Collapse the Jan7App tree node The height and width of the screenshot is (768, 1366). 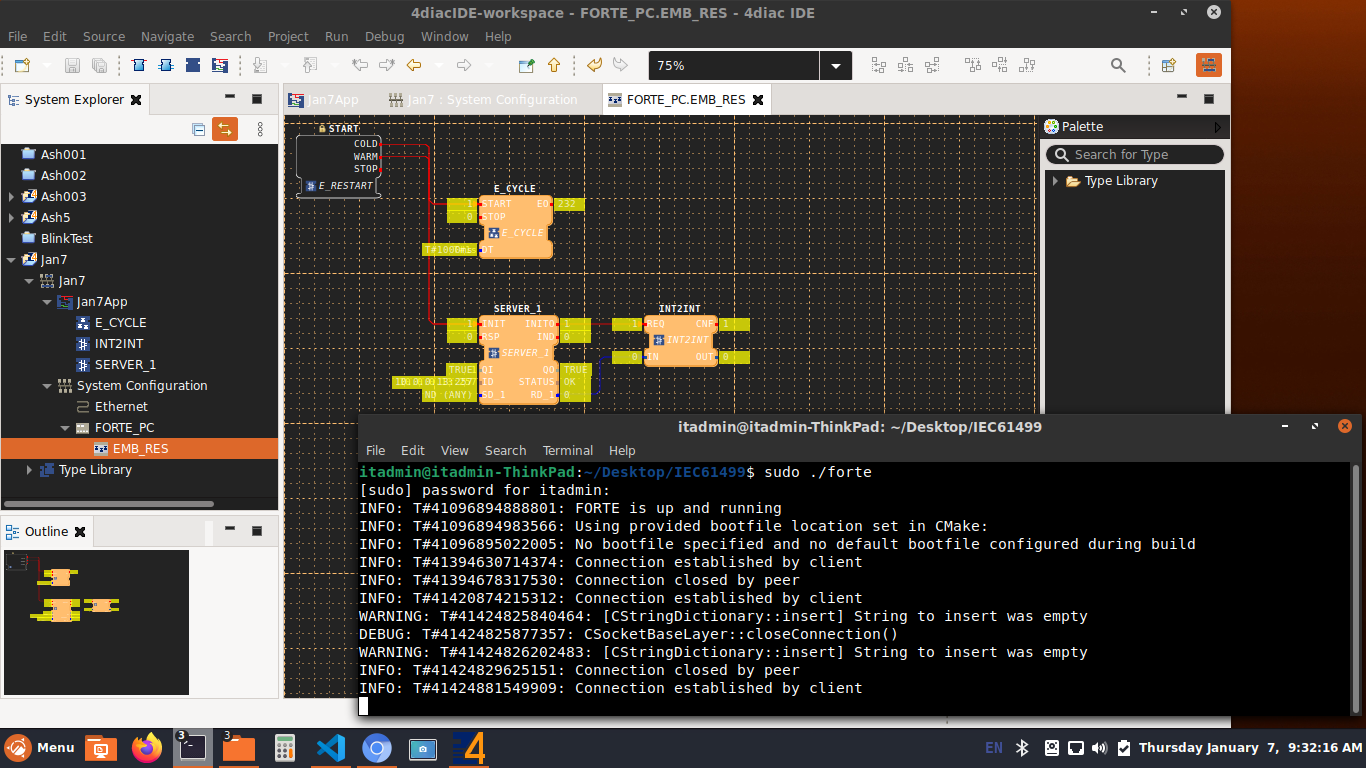pos(47,302)
